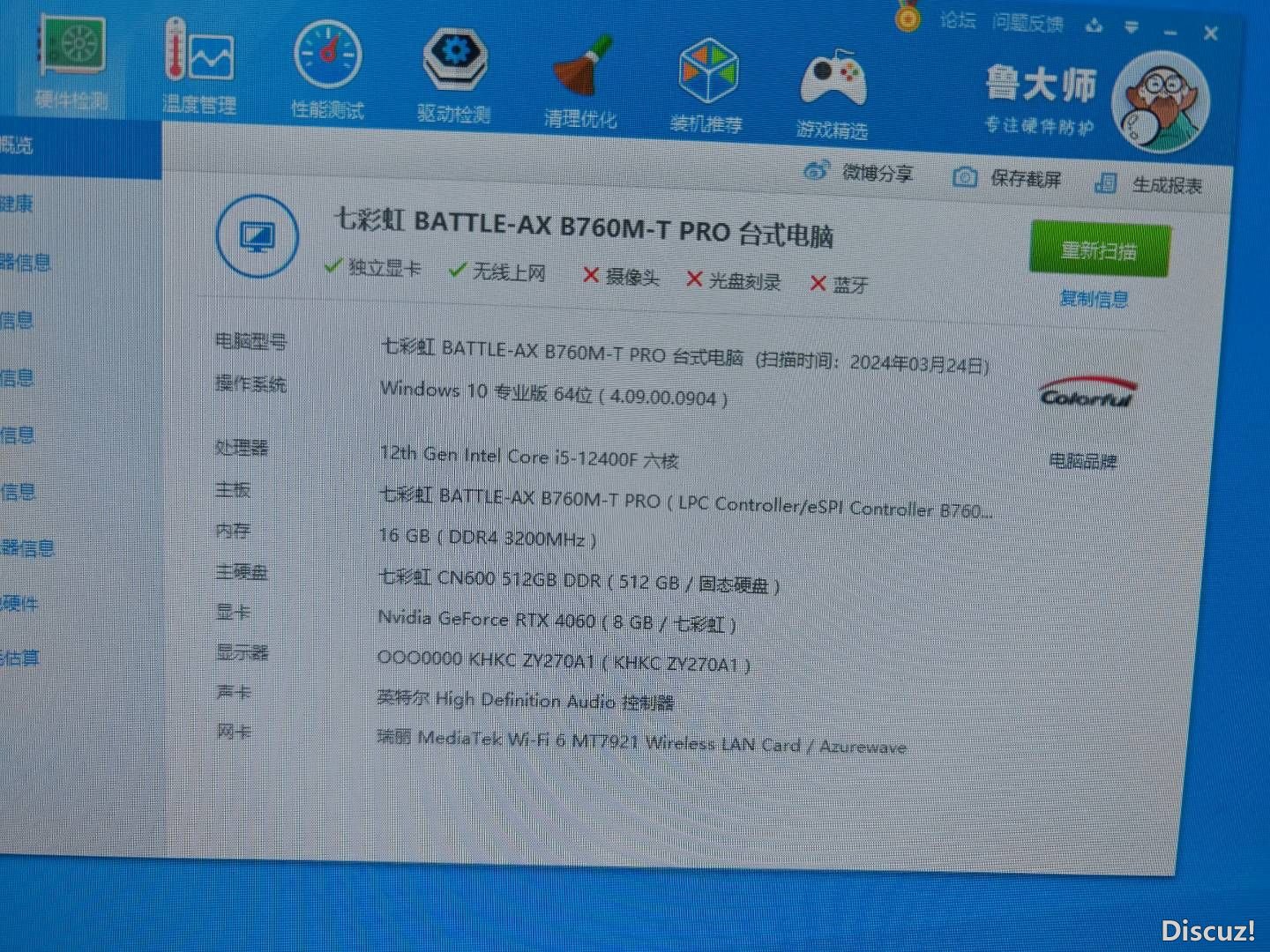Click the 操作系统 row label
The image size is (1270, 952).
(x=250, y=383)
